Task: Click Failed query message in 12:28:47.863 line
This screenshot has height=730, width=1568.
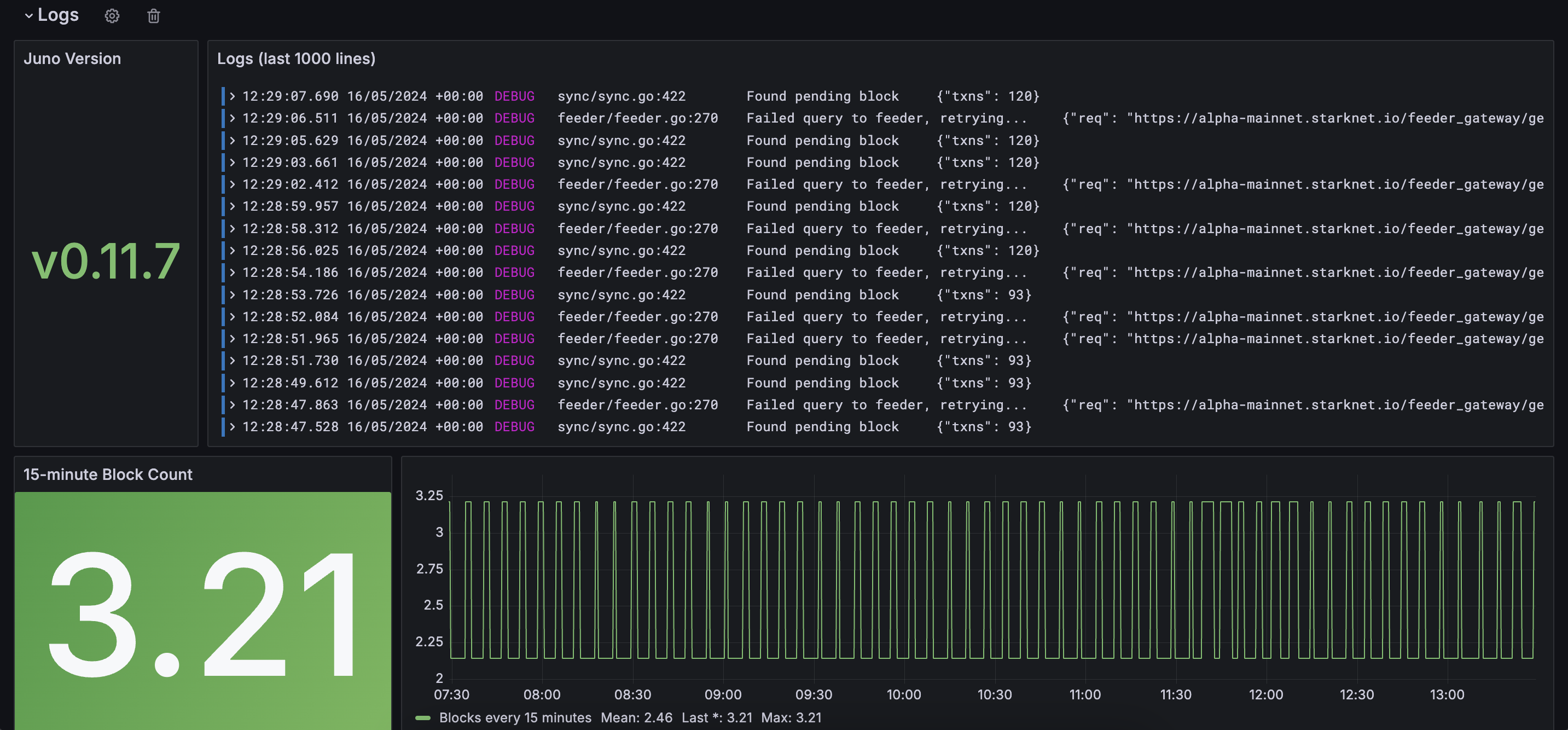Action: (x=886, y=405)
